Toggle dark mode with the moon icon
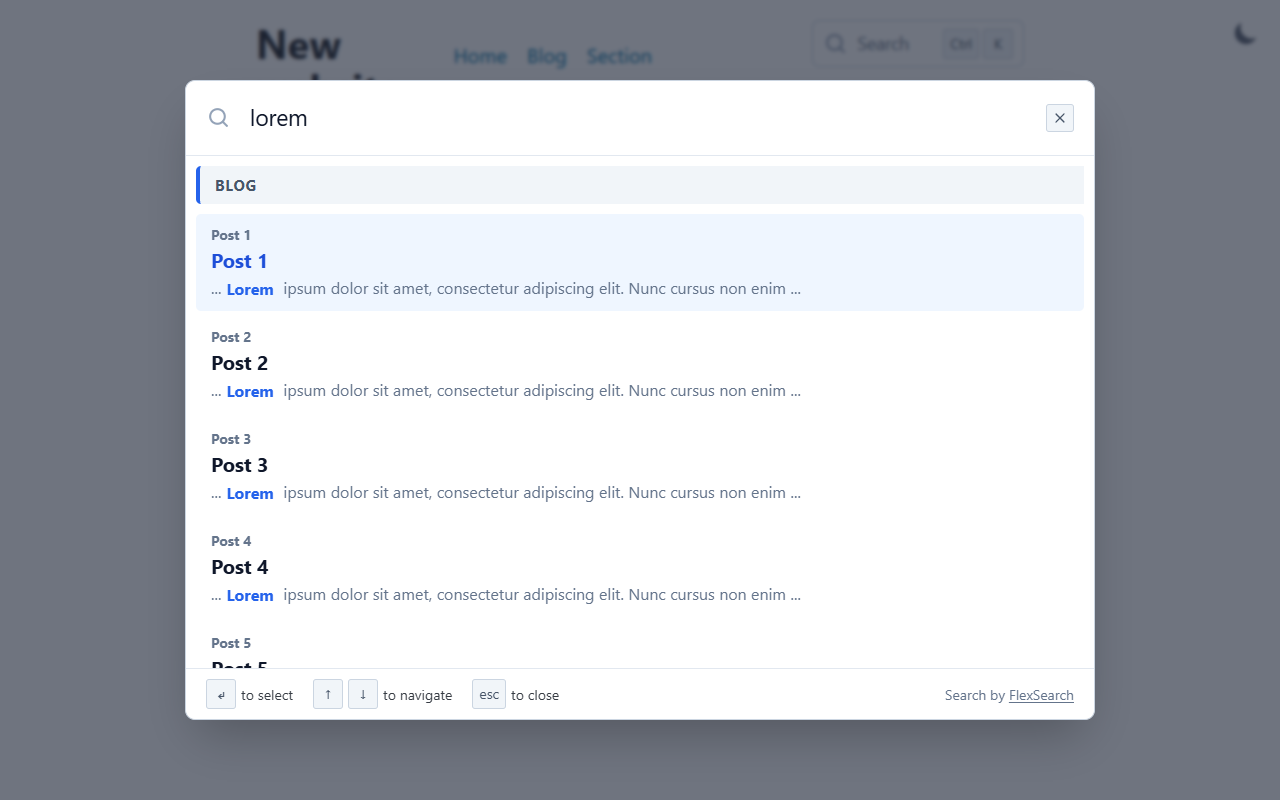This screenshot has height=800, width=1280. (x=1245, y=34)
